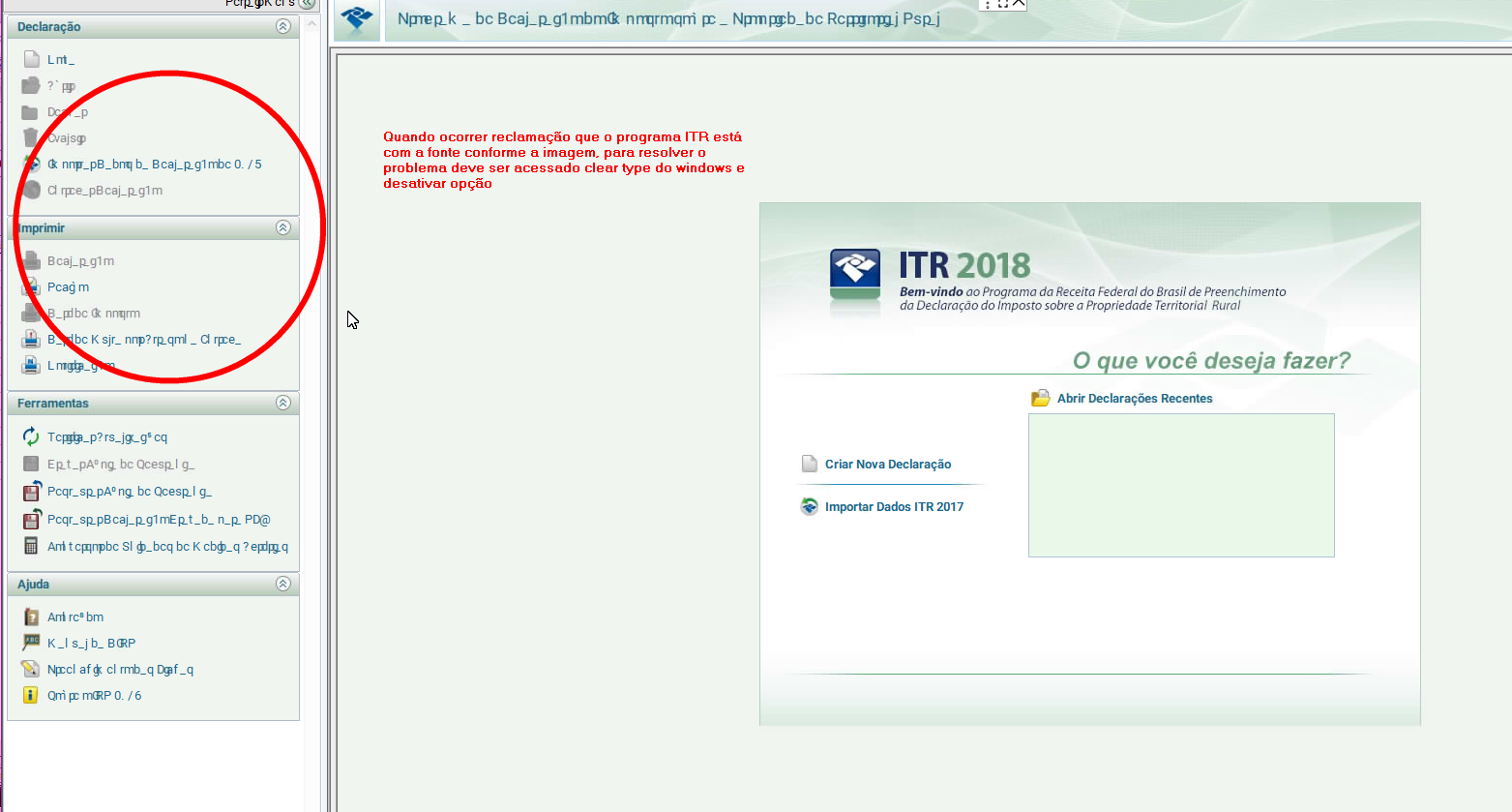The width and height of the screenshot is (1512, 812).
Task: Click the yellow info icon Sobre o ITR 2018
Action: [x=30, y=695]
